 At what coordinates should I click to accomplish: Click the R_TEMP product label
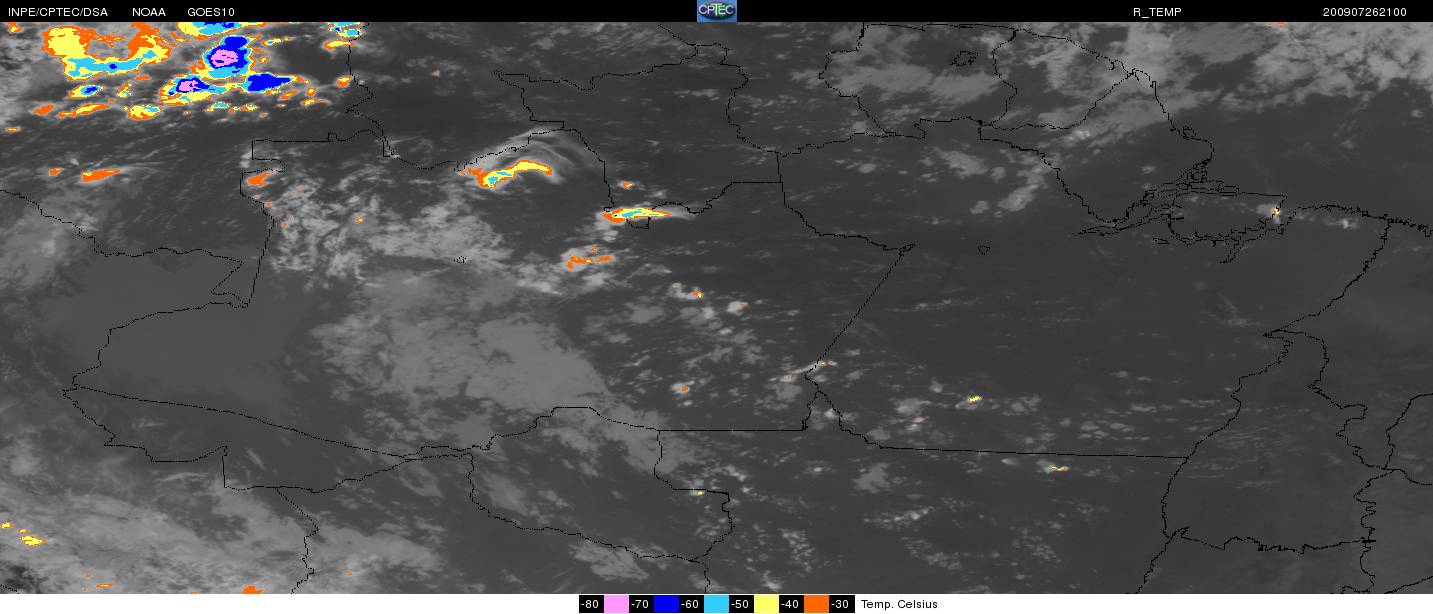(x=1157, y=12)
